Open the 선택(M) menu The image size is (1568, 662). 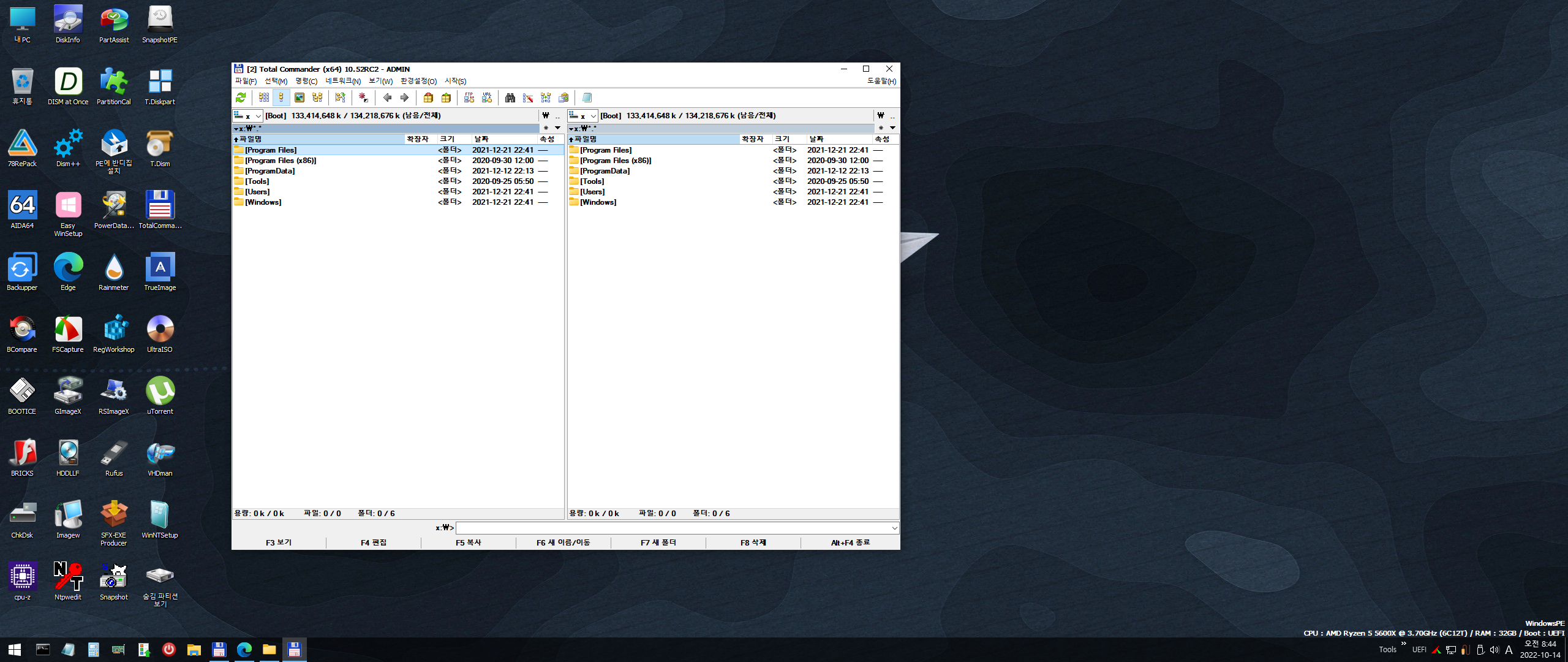[276, 81]
